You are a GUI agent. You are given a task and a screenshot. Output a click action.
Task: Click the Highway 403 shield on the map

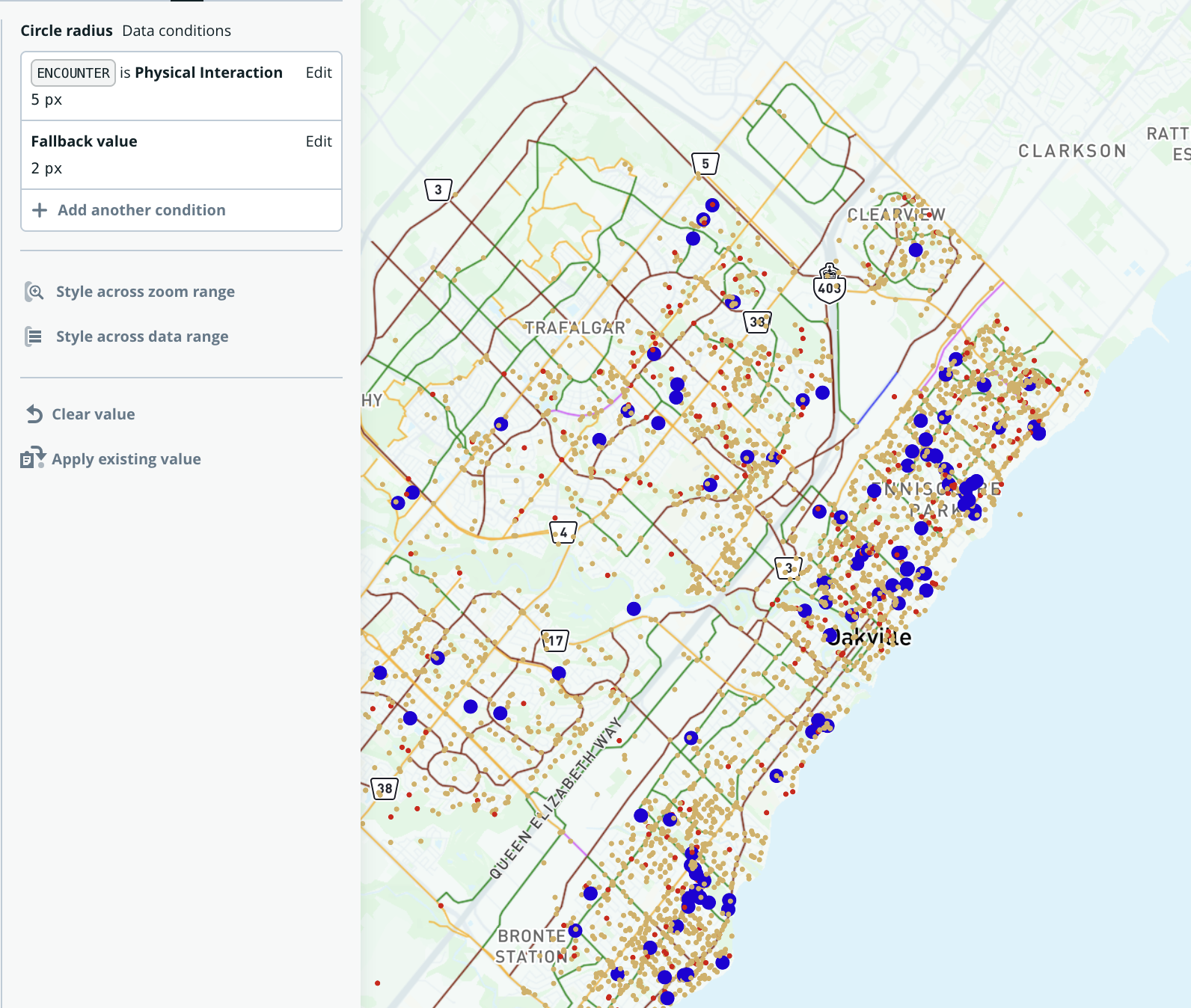click(829, 285)
